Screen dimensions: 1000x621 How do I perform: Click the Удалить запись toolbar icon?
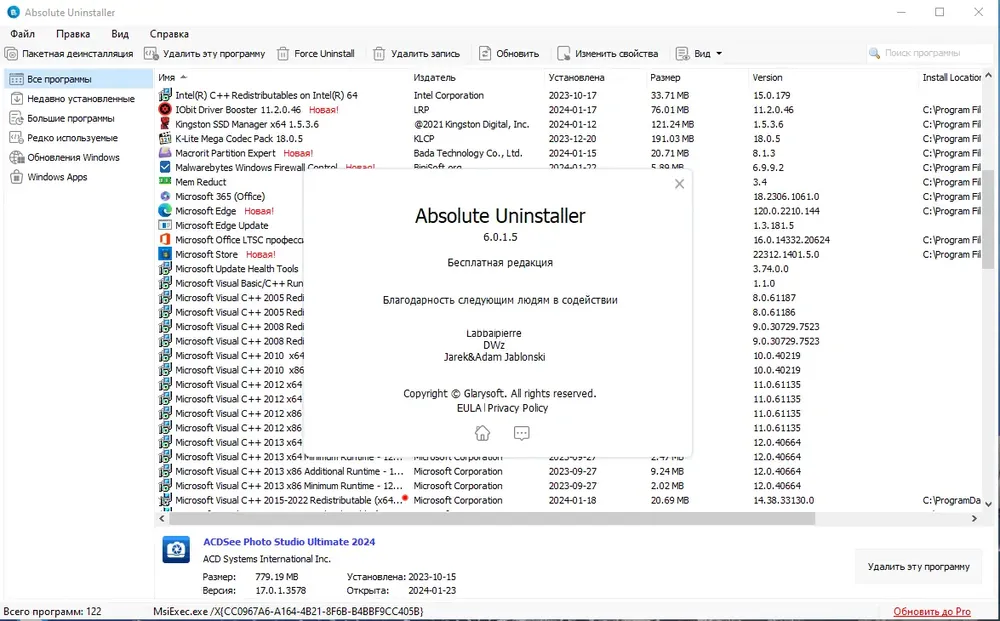[x=379, y=54]
